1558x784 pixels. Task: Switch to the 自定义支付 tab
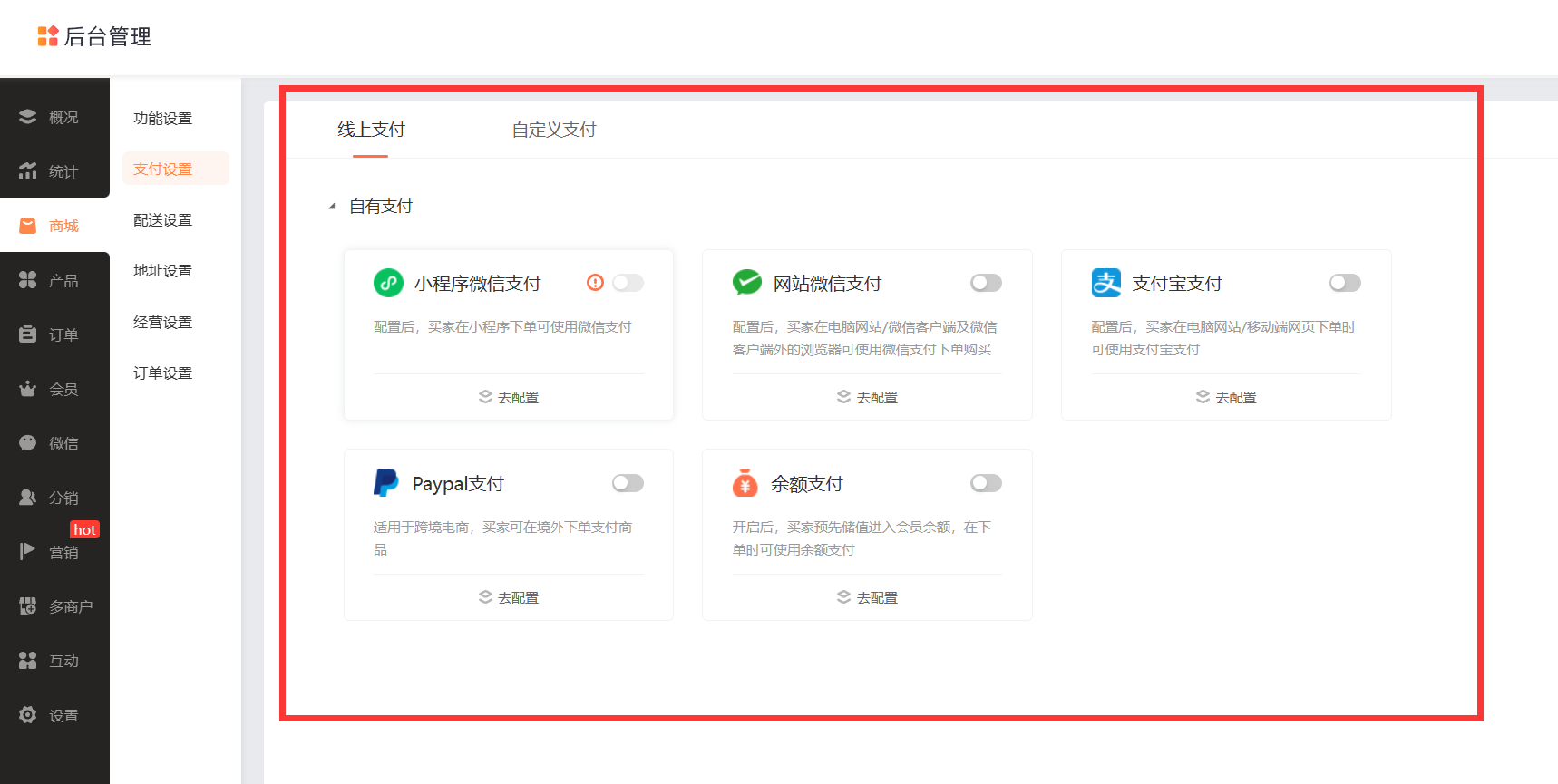pos(554,130)
